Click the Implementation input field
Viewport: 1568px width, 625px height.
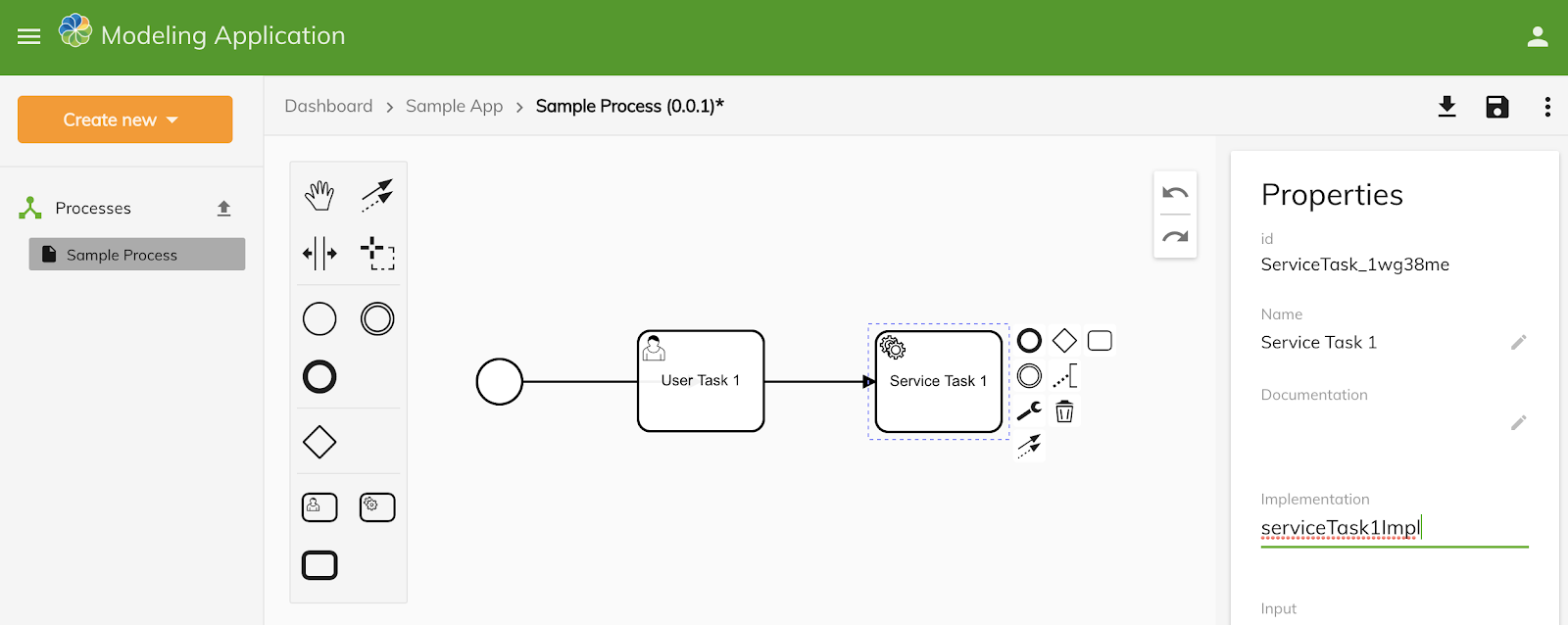(1395, 528)
